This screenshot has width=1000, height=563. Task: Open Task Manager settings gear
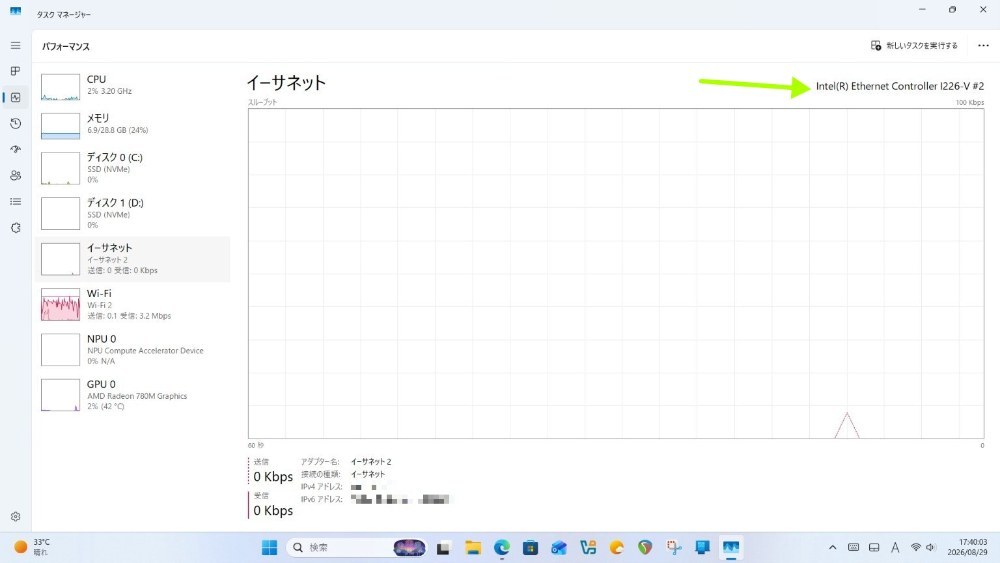15,516
